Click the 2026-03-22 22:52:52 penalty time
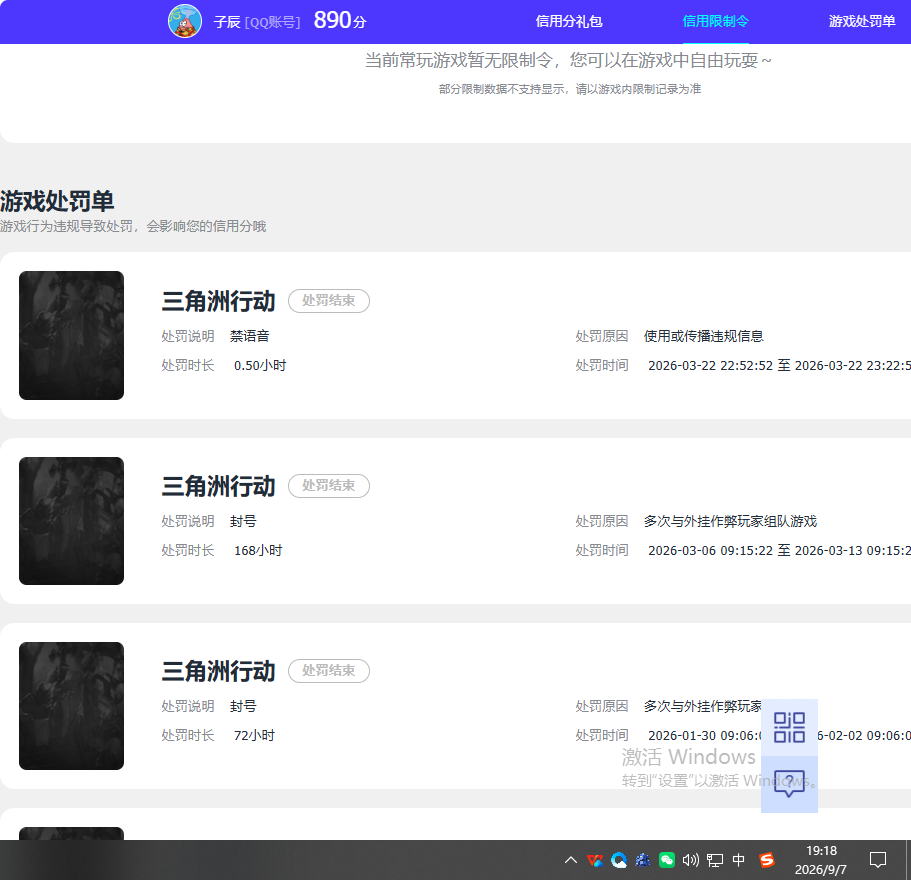911x880 pixels. pyautogui.click(x=711, y=365)
